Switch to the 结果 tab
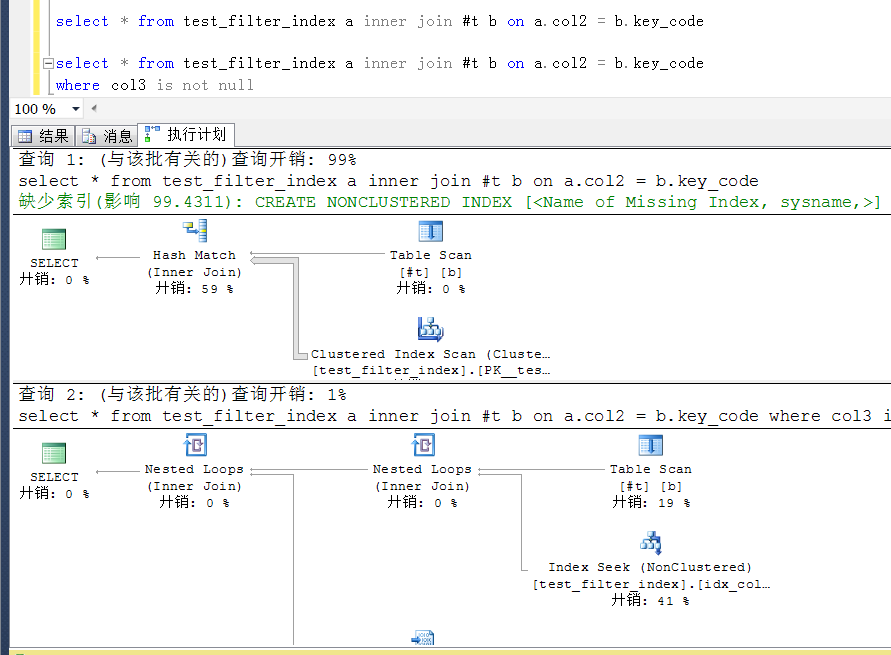The image size is (891, 655). pyautogui.click(x=43, y=136)
